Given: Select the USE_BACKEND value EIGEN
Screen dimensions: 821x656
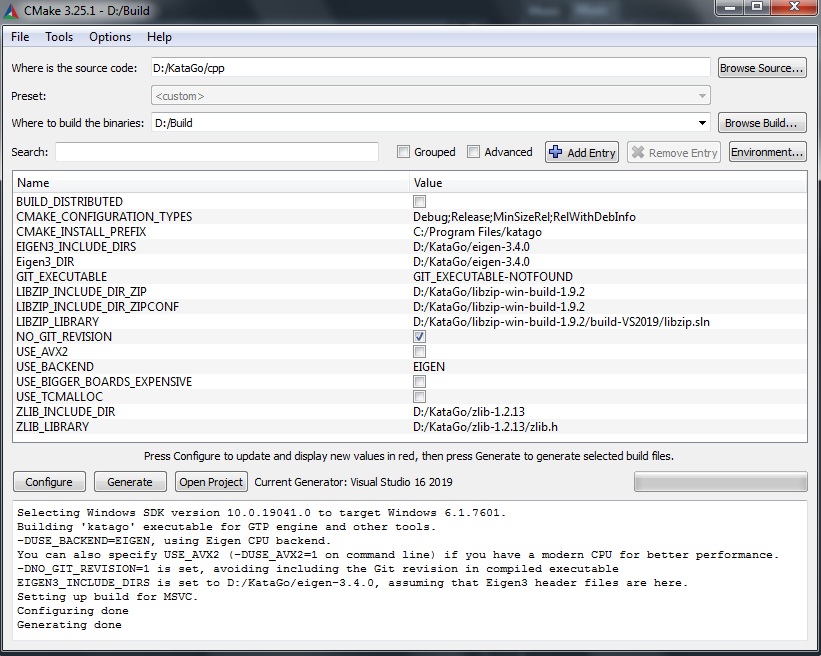Looking at the screenshot, I should (x=429, y=367).
